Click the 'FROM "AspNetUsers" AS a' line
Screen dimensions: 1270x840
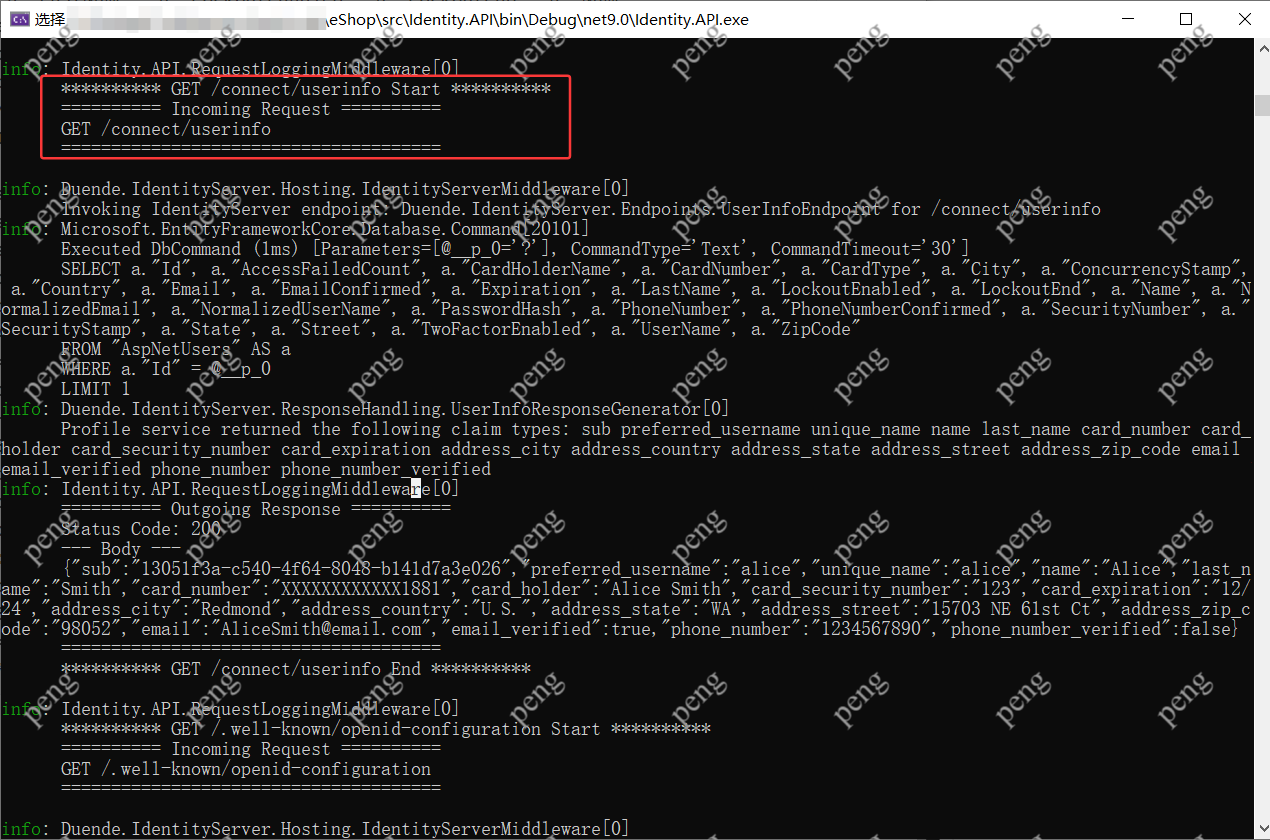tap(176, 349)
